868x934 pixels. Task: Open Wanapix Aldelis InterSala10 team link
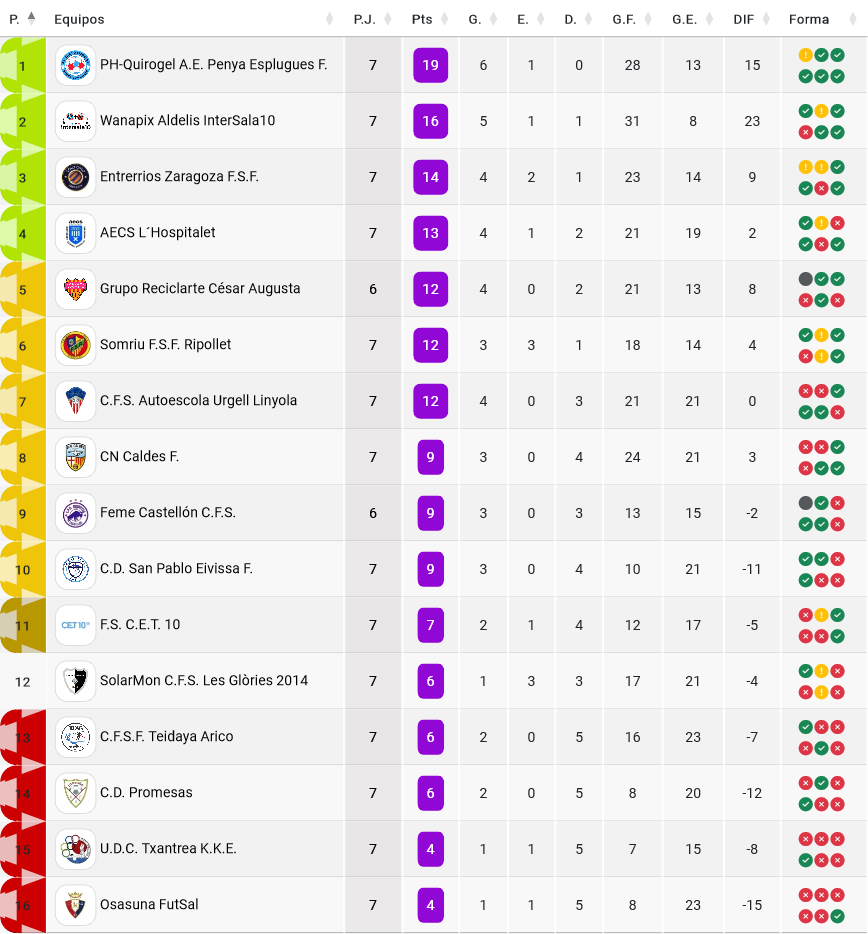pyautogui.click(x=188, y=120)
